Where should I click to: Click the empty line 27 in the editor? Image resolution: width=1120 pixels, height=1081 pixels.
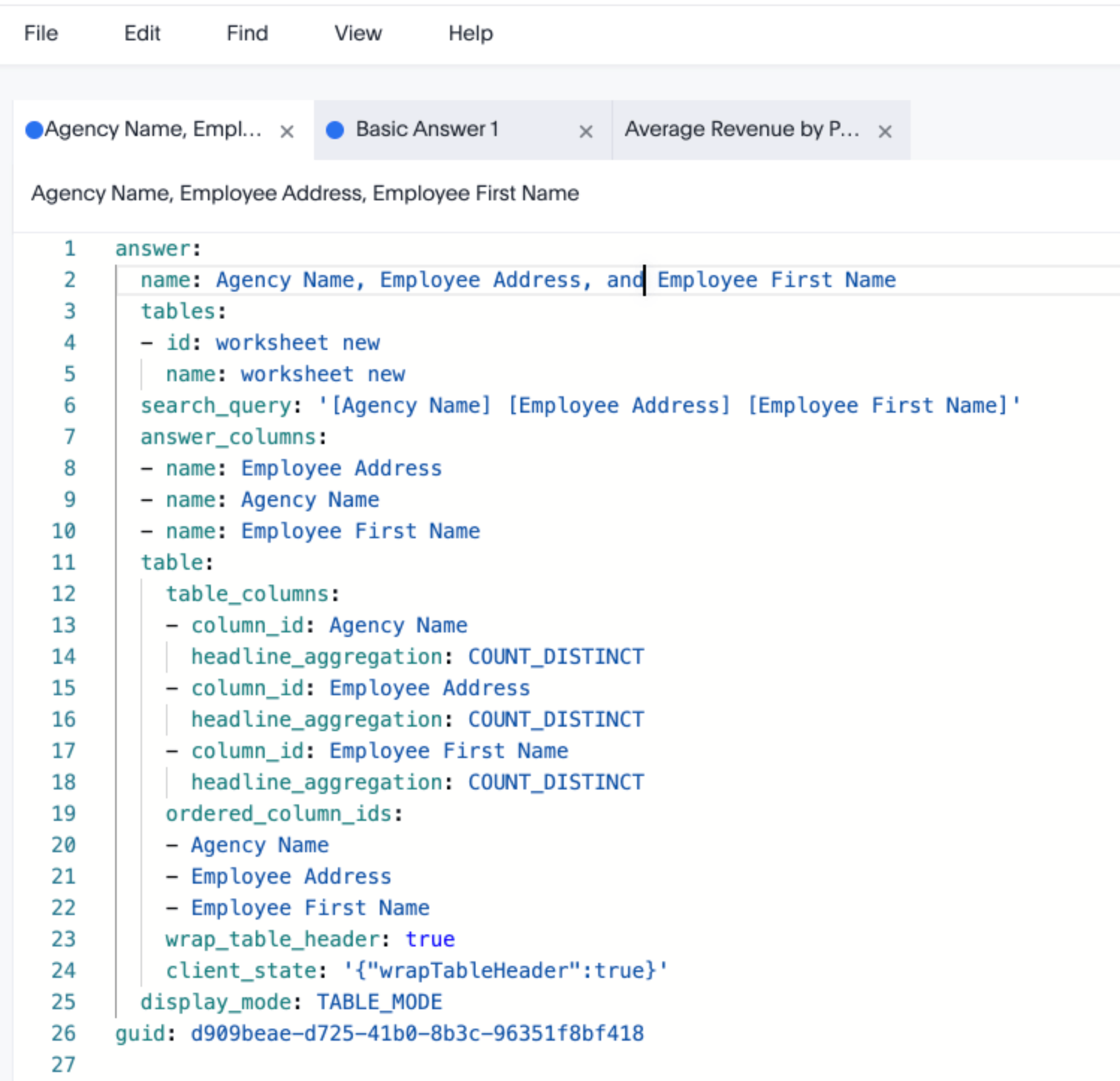click(x=374, y=1064)
